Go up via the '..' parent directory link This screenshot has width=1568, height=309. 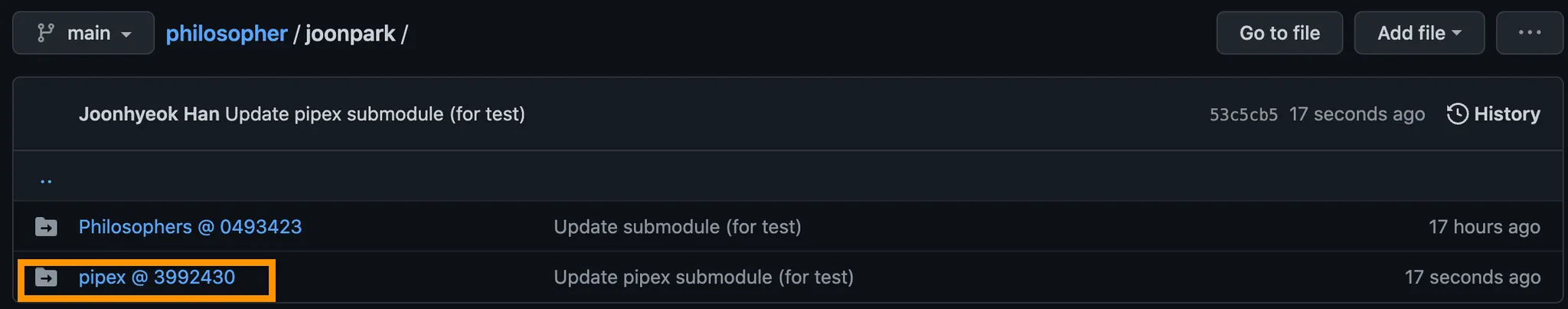click(x=46, y=180)
